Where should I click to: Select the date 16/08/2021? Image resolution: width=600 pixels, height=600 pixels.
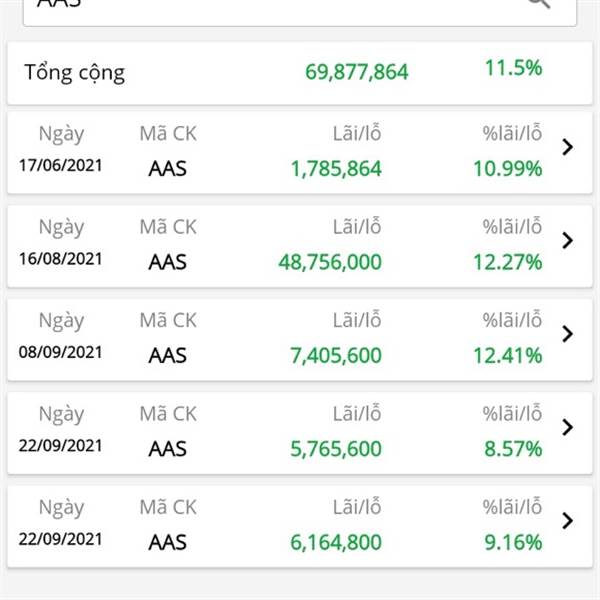(60, 259)
